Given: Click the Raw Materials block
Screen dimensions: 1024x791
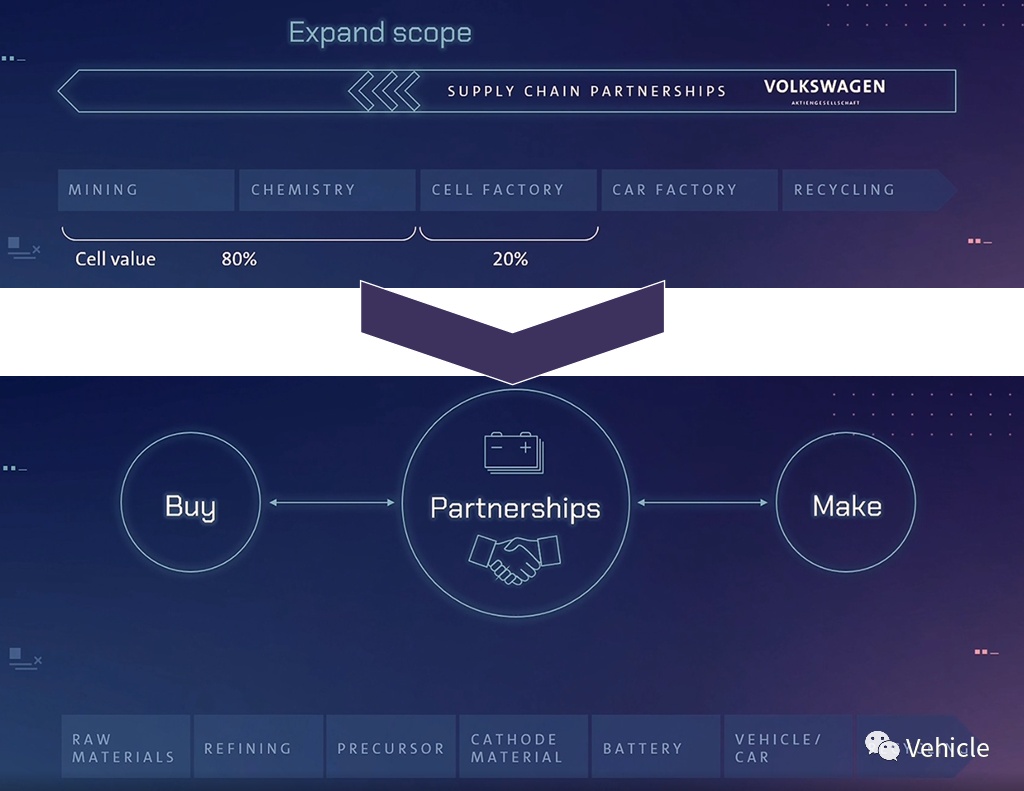Looking at the screenshot, I should (x=125, y=747).
